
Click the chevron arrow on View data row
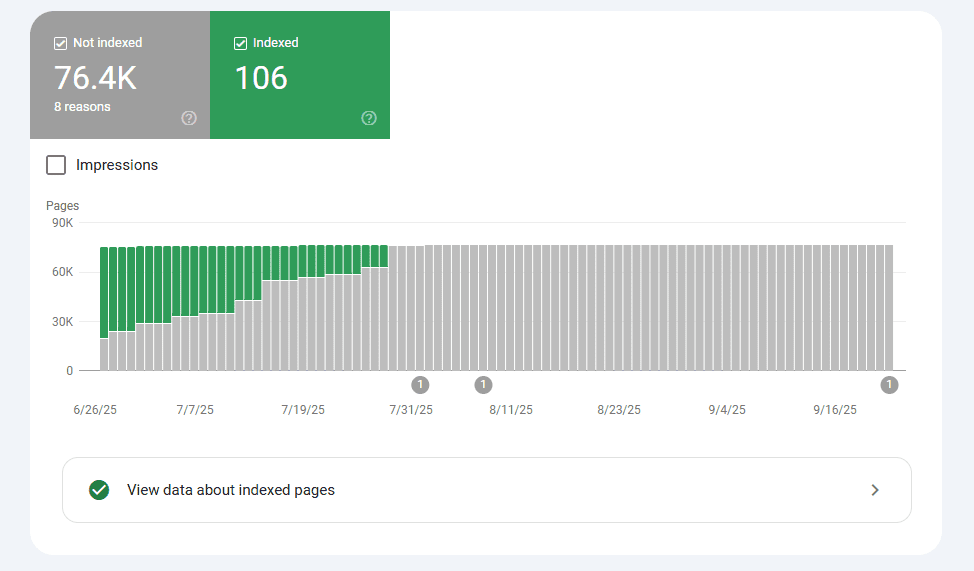[x=874, y=490]
